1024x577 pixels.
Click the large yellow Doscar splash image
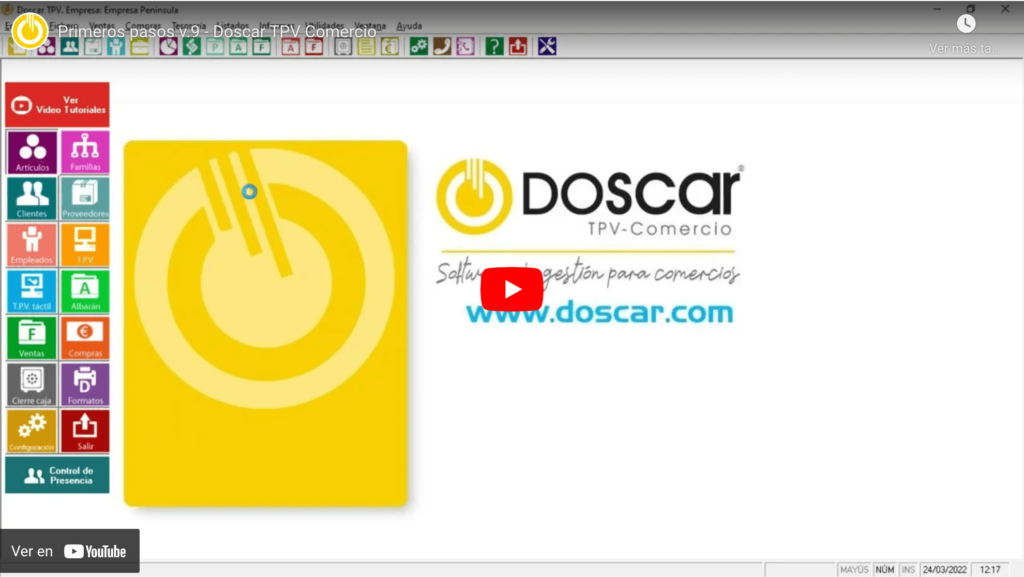pyautogui.click(x=265, y=323)
